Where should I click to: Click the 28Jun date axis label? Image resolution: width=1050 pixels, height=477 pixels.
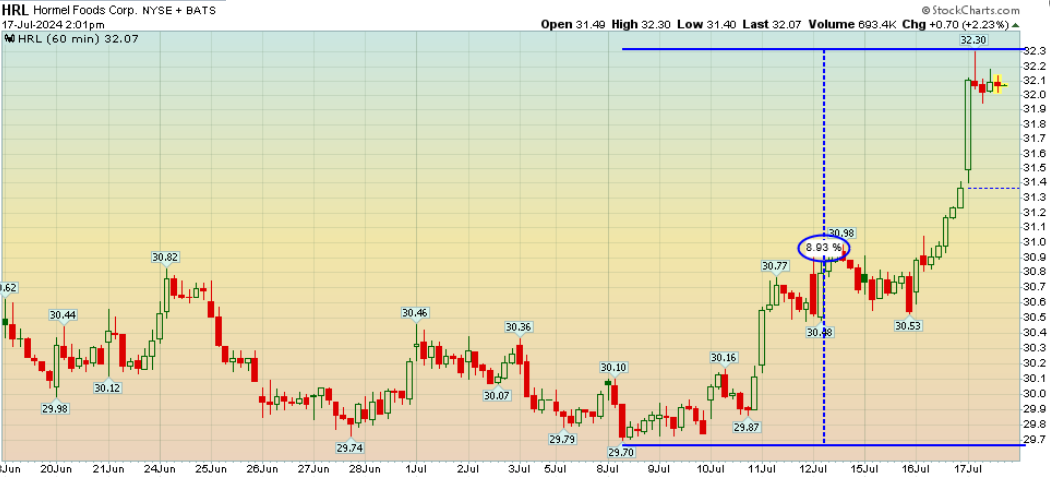click(x=365, y=468)
